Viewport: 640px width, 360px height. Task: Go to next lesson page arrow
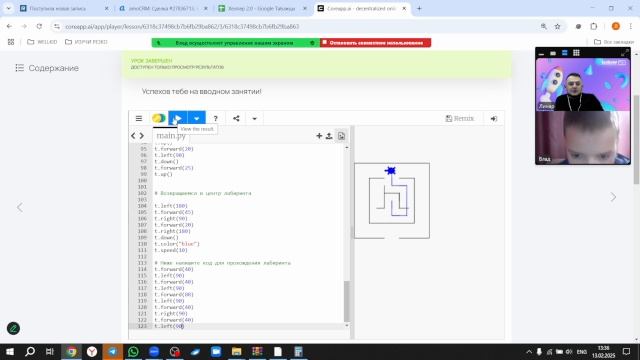(613, 197)
